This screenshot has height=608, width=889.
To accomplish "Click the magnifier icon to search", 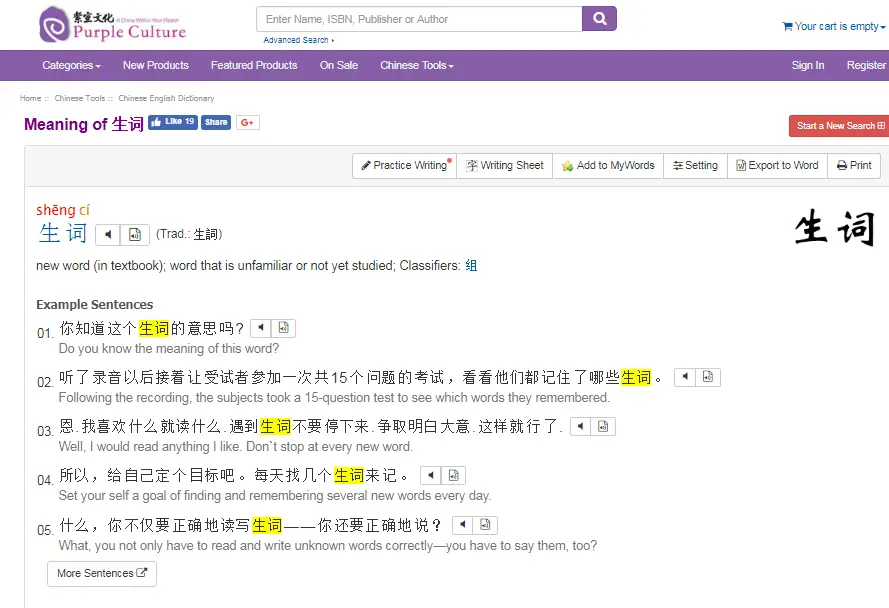I will click(599, 18).
